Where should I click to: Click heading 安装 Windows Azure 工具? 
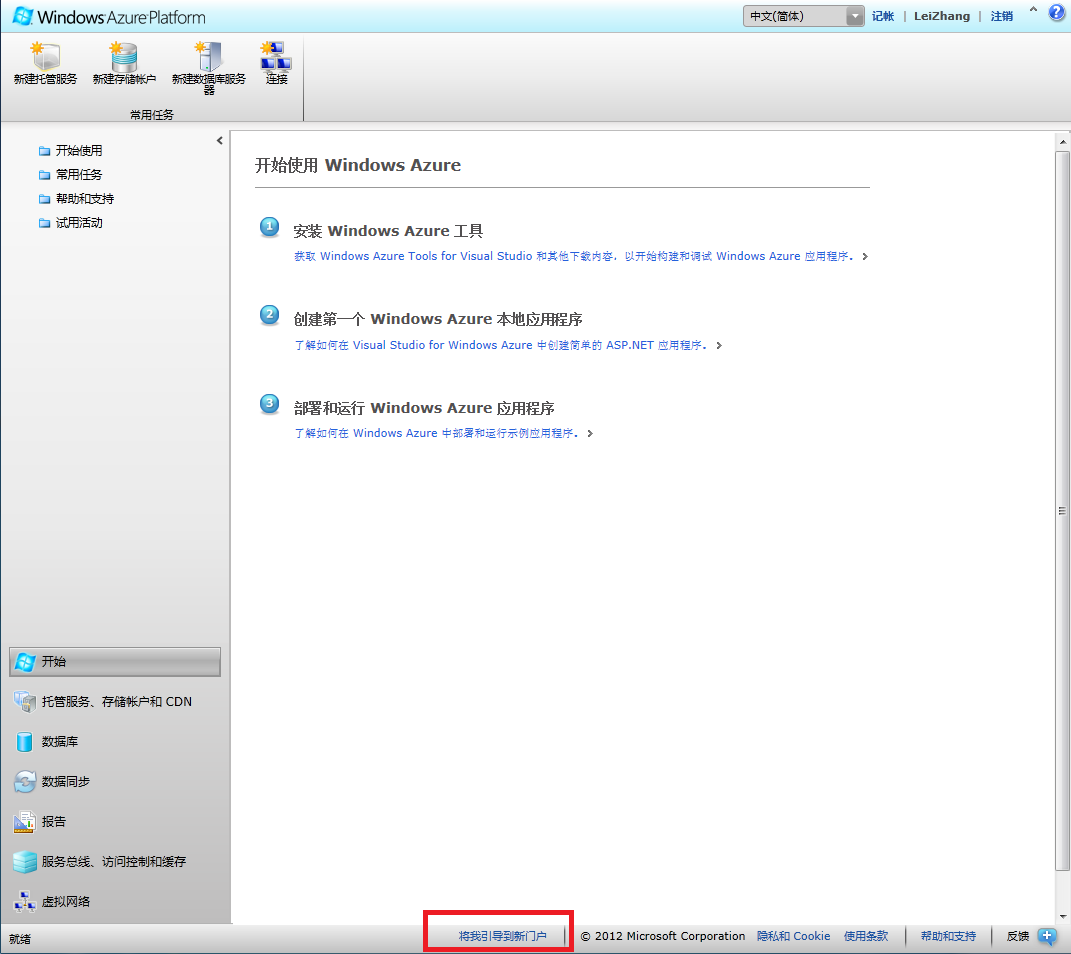[x=388, y=231]
